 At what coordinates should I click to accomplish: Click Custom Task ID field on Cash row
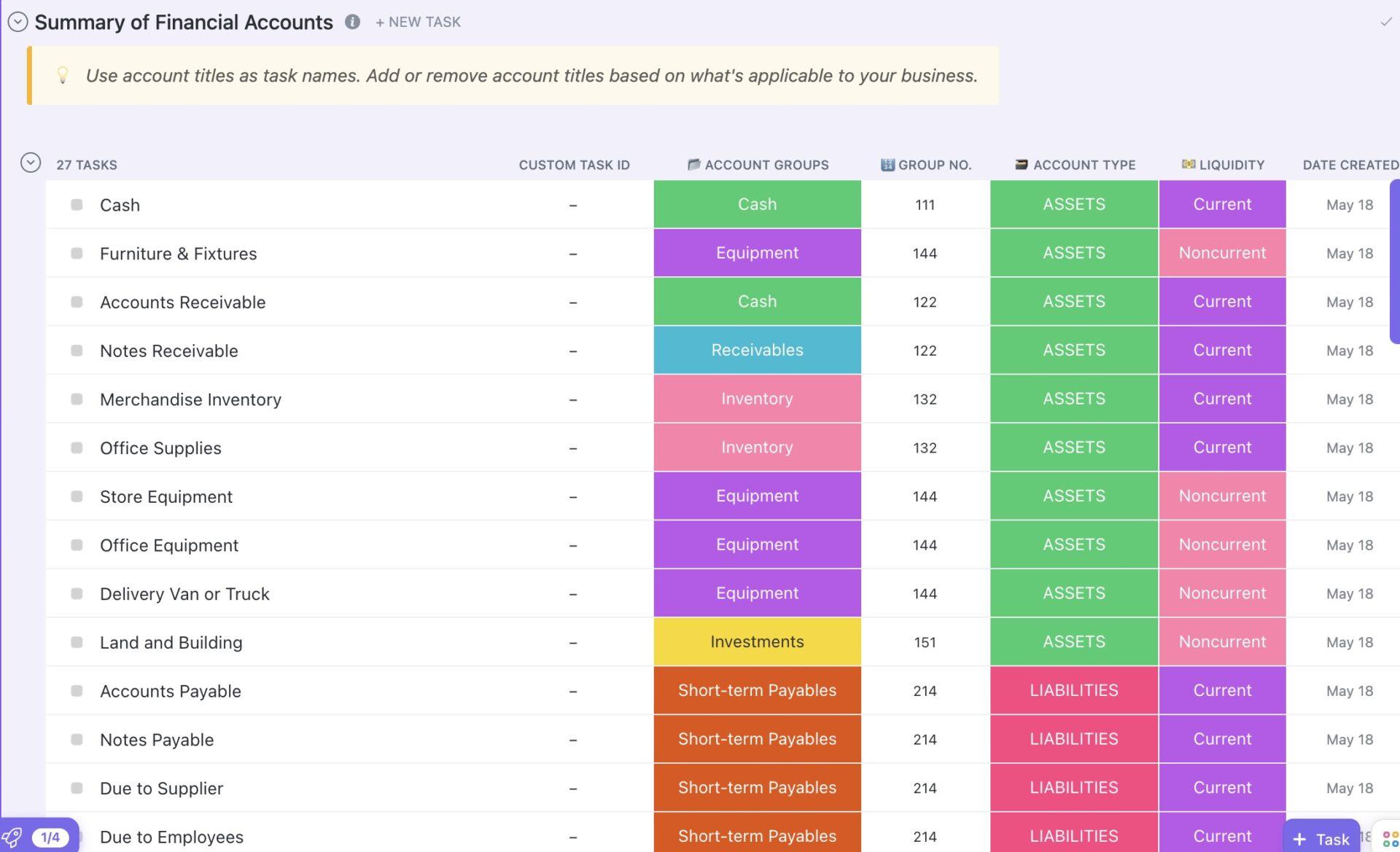(572, 203)
